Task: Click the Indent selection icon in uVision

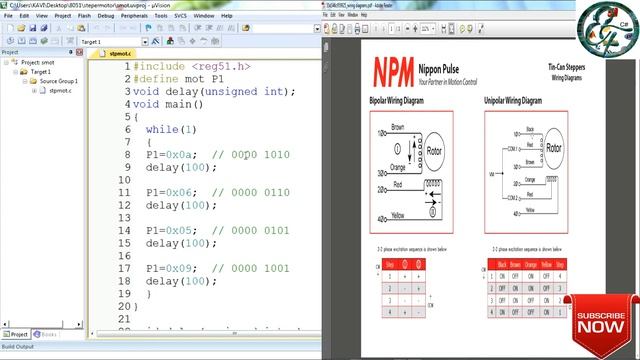Action: pos(198,28)
